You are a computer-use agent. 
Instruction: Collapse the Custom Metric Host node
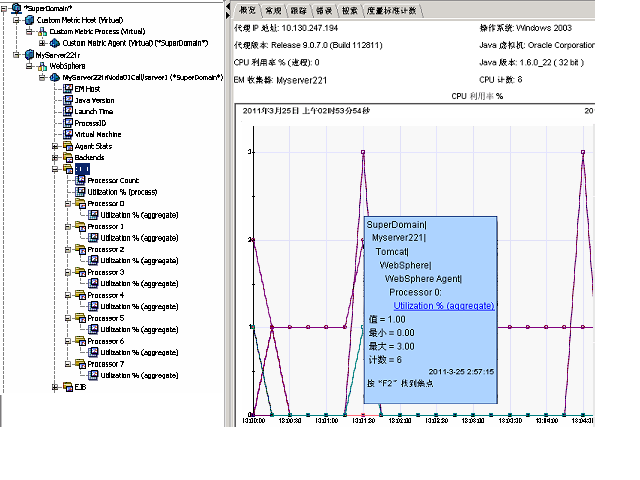point(16,20)
